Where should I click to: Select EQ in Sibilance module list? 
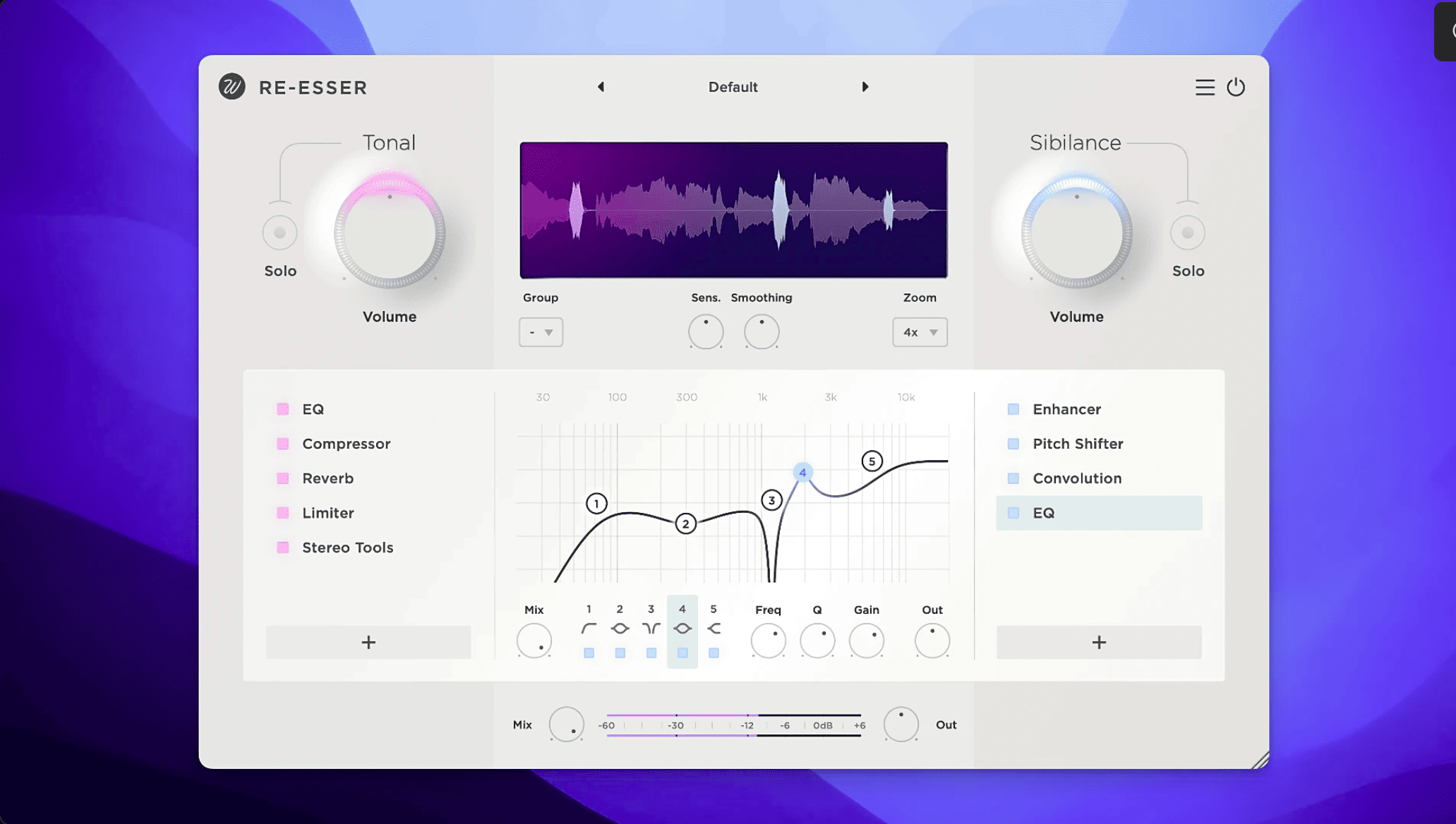(1099, 513)
